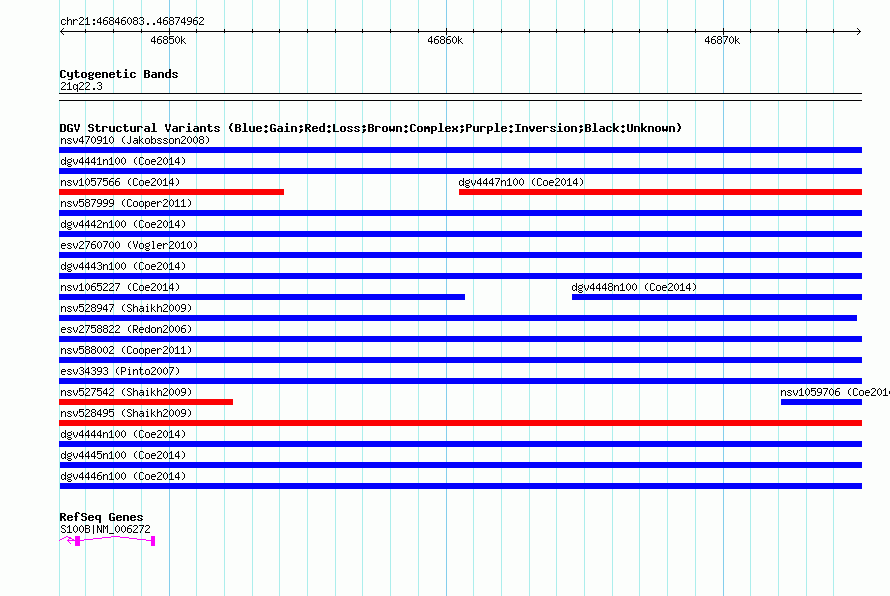890x596 pixels.
Task: Click the nsv470910 (Jakobsson2008) variant label
Action: click(135, 140)
